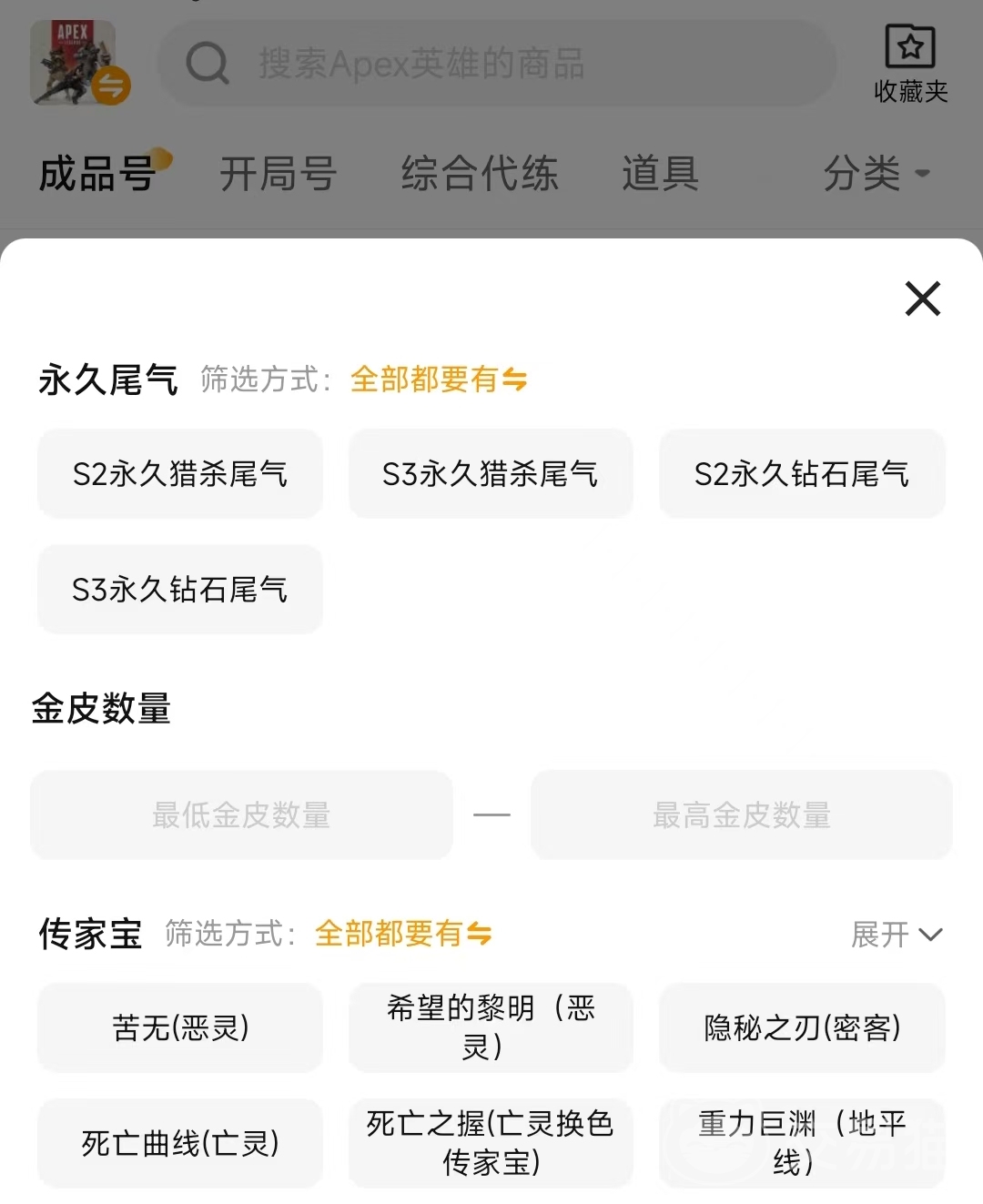Viewport: 983px width, 1204px height.
Task: Open the 道具 tab
Action: point(660,173)
